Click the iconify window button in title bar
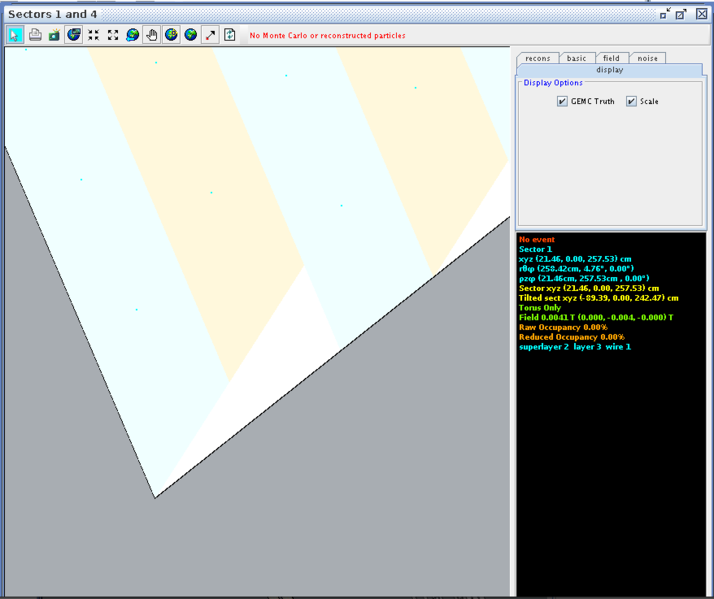 tap(665, 14)
